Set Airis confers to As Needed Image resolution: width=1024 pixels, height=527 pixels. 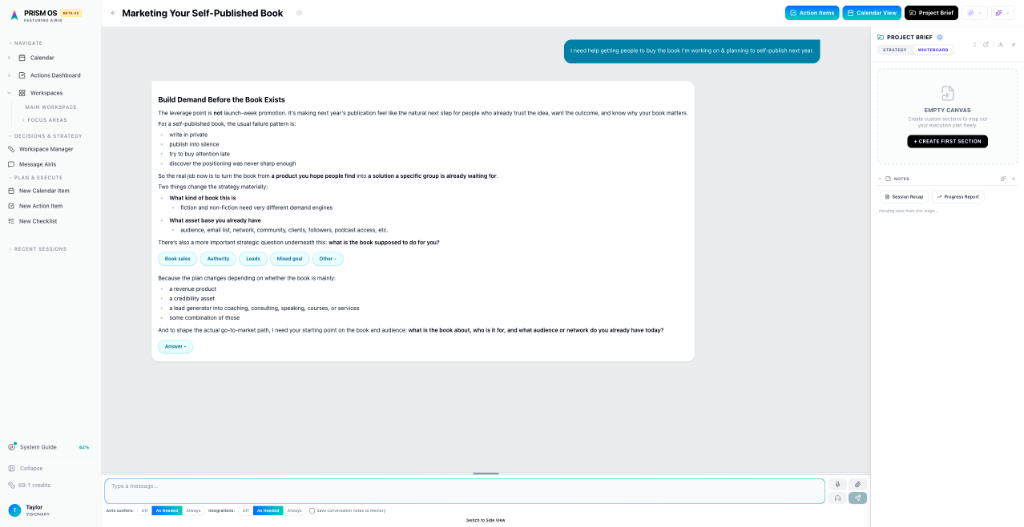coord(167,511)
